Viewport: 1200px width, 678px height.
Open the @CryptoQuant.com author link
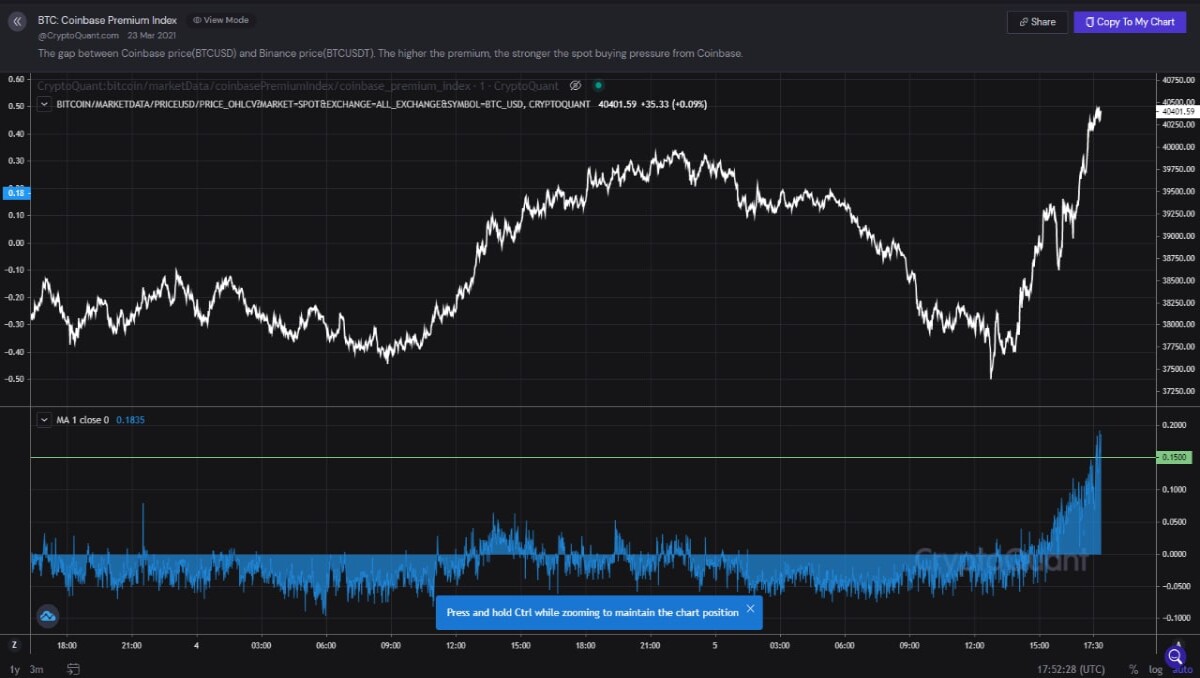tap(78, 35)
